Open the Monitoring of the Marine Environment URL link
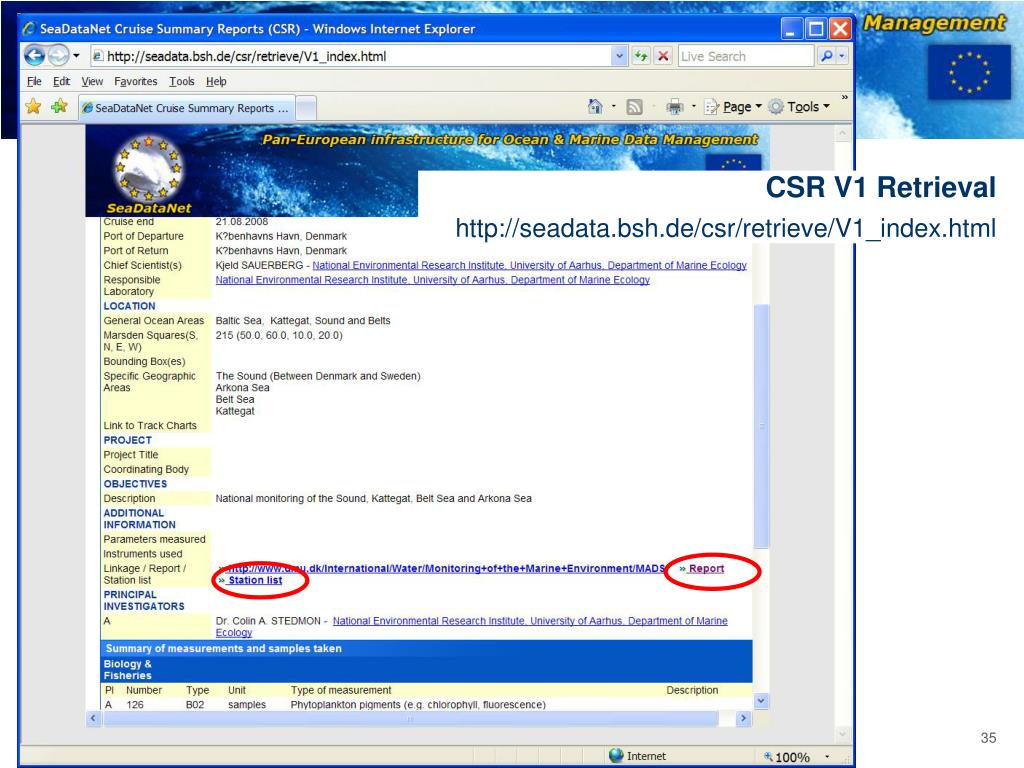Viewport: 1024px width, 768px height. [445, 568]
